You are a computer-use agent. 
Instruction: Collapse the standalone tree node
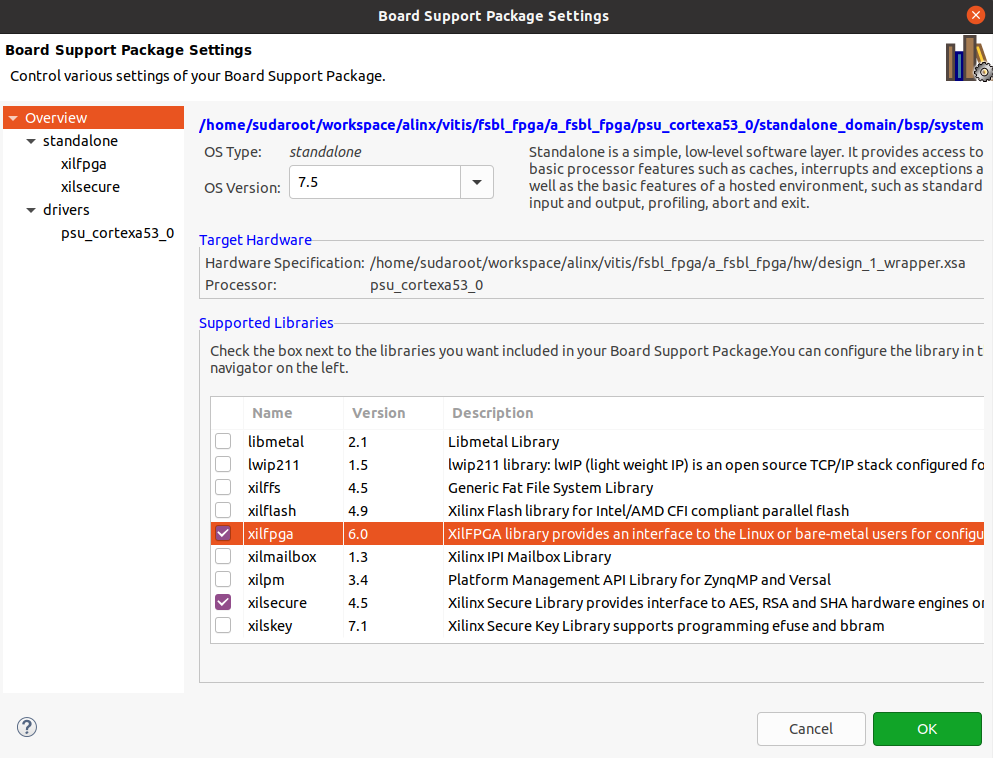click(30, 140)
